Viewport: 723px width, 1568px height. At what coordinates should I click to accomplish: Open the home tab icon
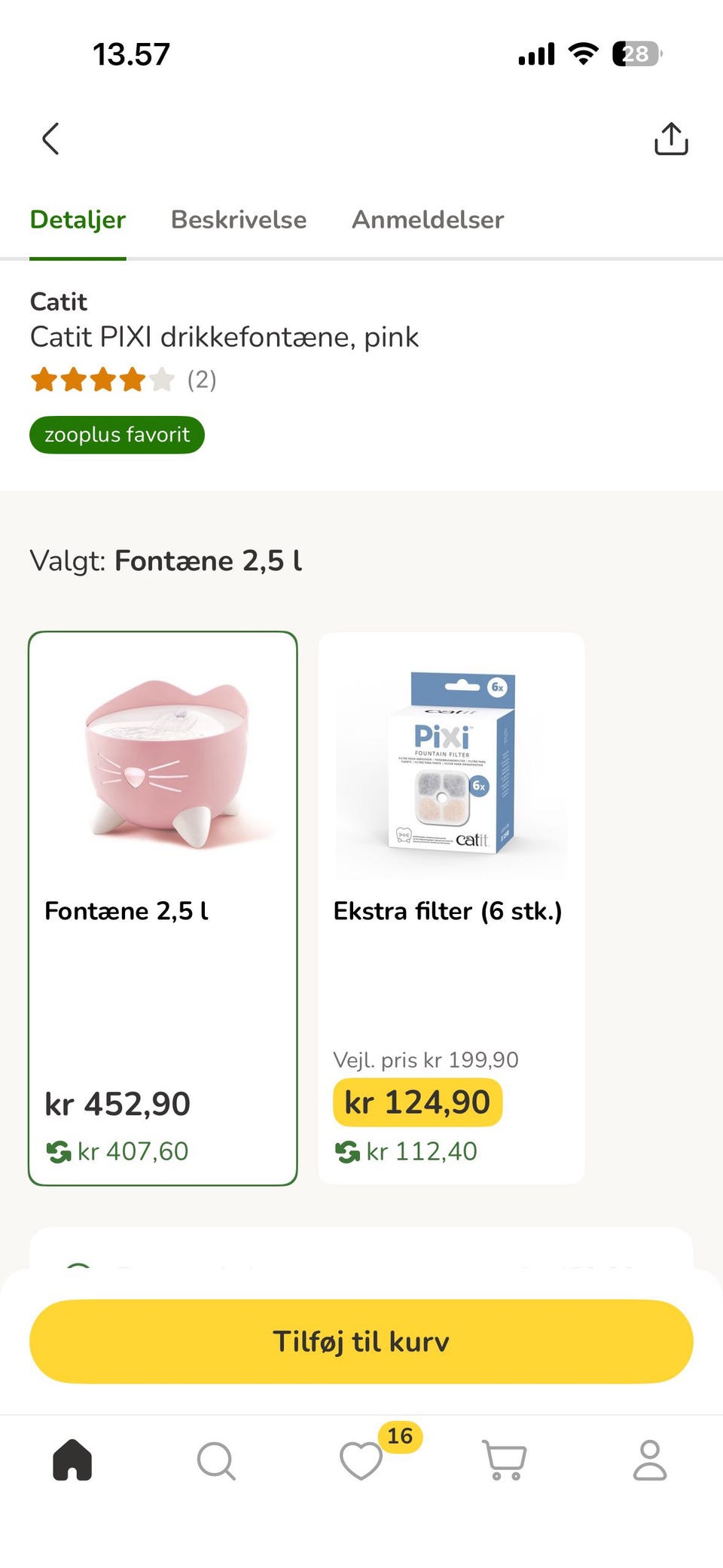click(x=72, y=1459)
